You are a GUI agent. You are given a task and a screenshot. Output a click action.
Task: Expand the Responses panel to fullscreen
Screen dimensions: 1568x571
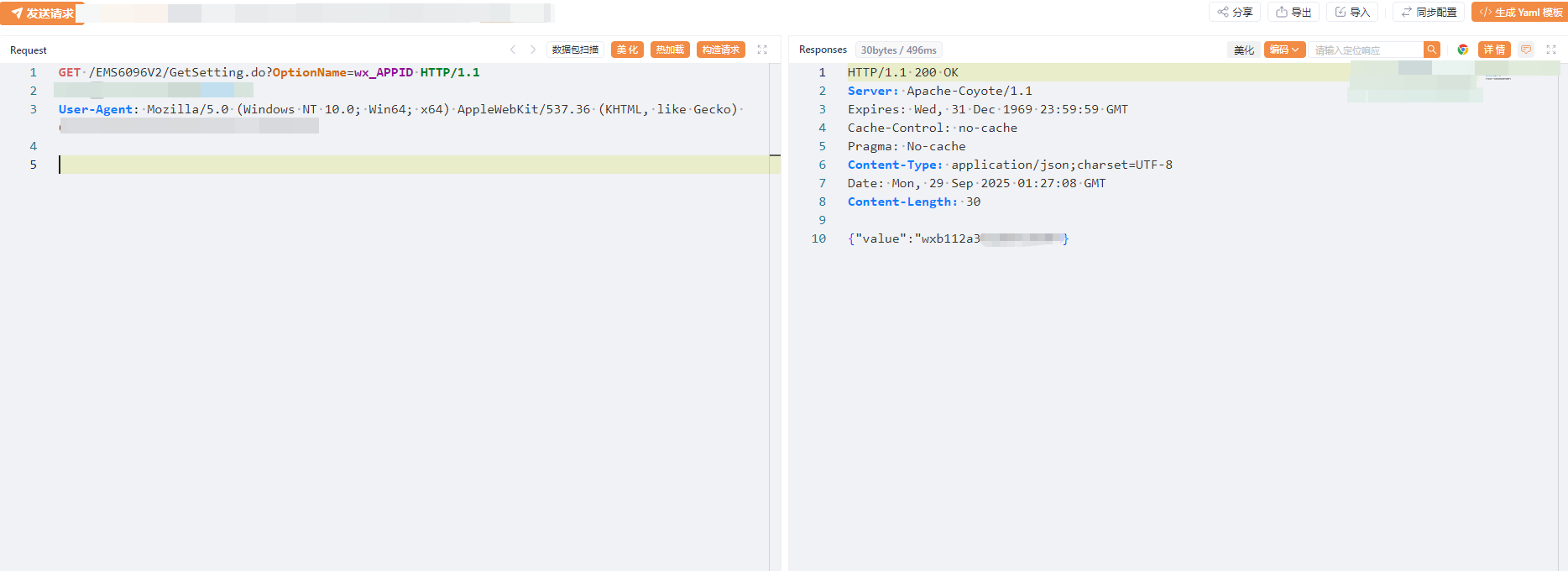[x=1551, y=50]
